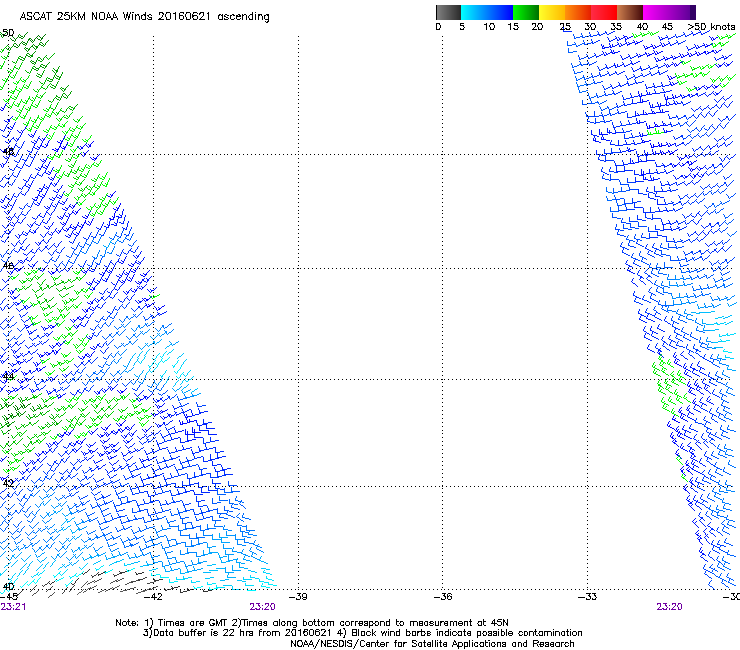Click the 'Times are GMT' note line
Image resolution: width=740 pixels, height=650 pixels.
[x=312, y=623]
